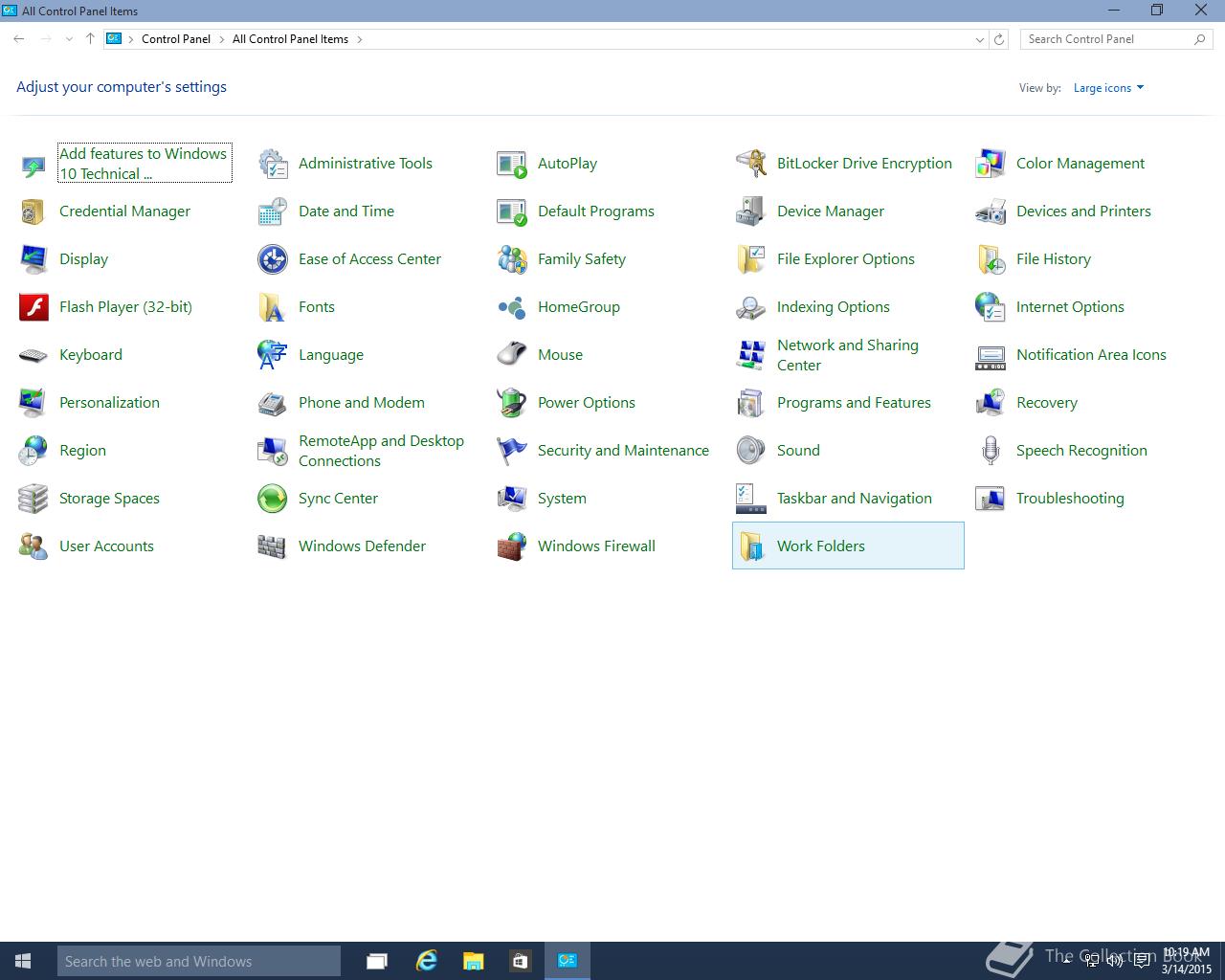Open the User Accounts link
This screenshot has height=980, width=1225.
coord(106,546)
